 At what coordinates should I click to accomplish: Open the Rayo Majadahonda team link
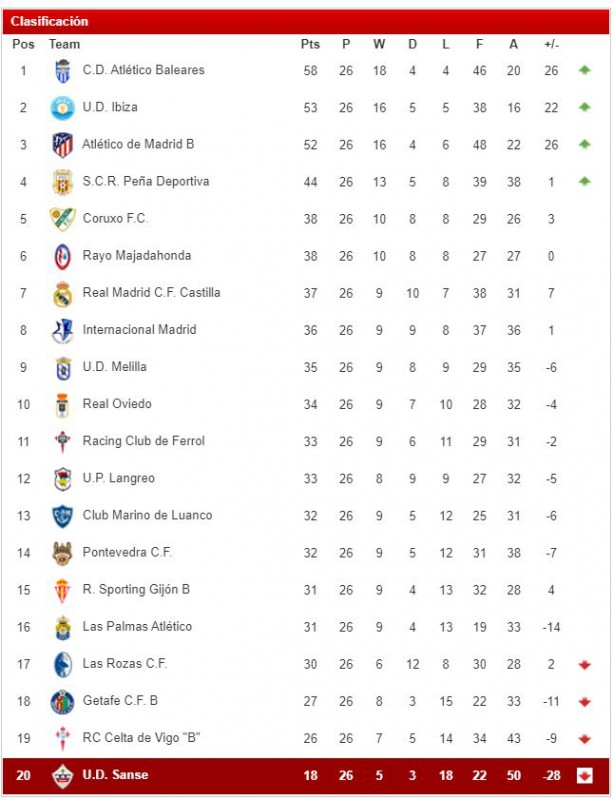click(137, 256)
